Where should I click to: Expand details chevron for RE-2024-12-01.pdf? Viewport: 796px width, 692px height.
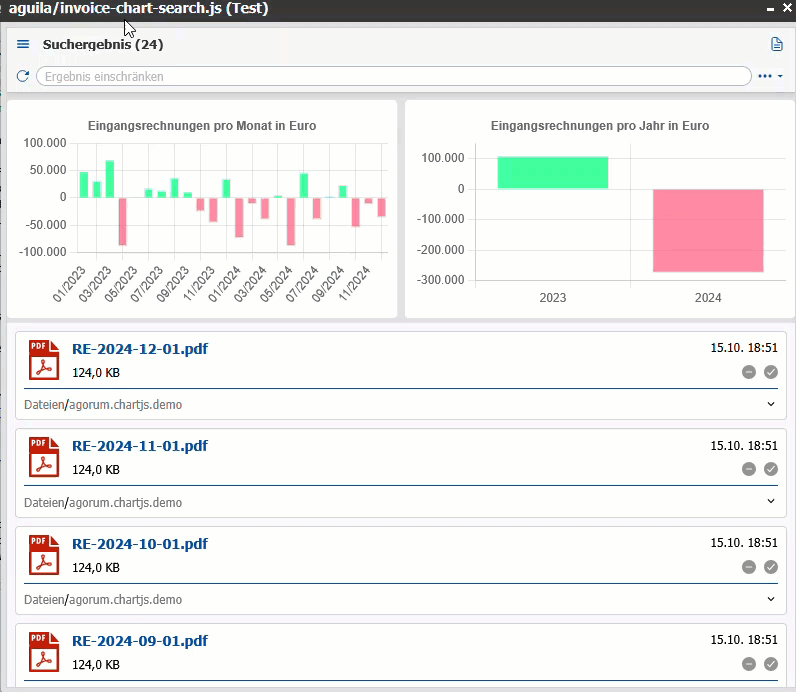771,404
